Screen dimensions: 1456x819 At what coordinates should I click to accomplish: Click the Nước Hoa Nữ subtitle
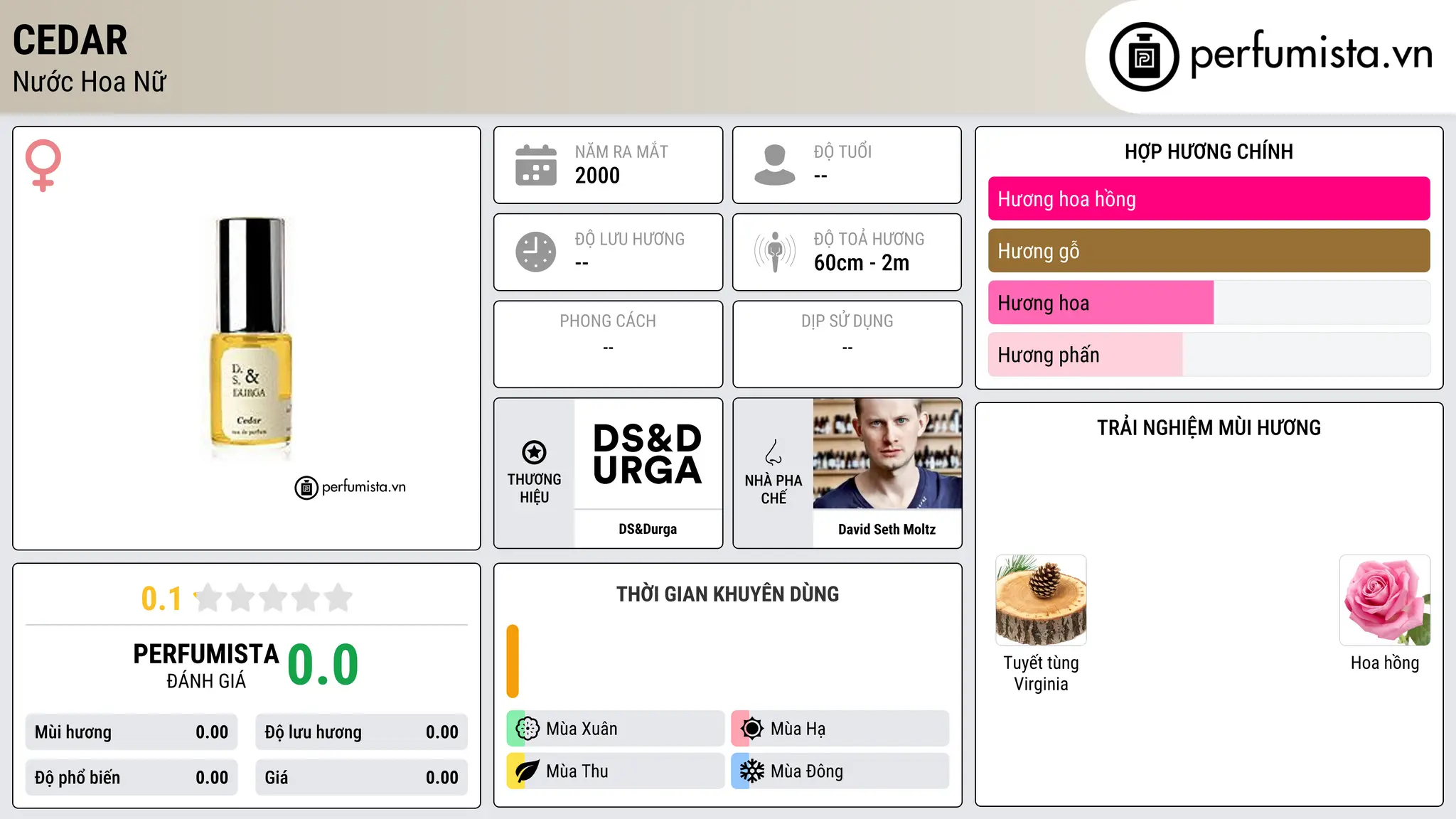[90, 82]
